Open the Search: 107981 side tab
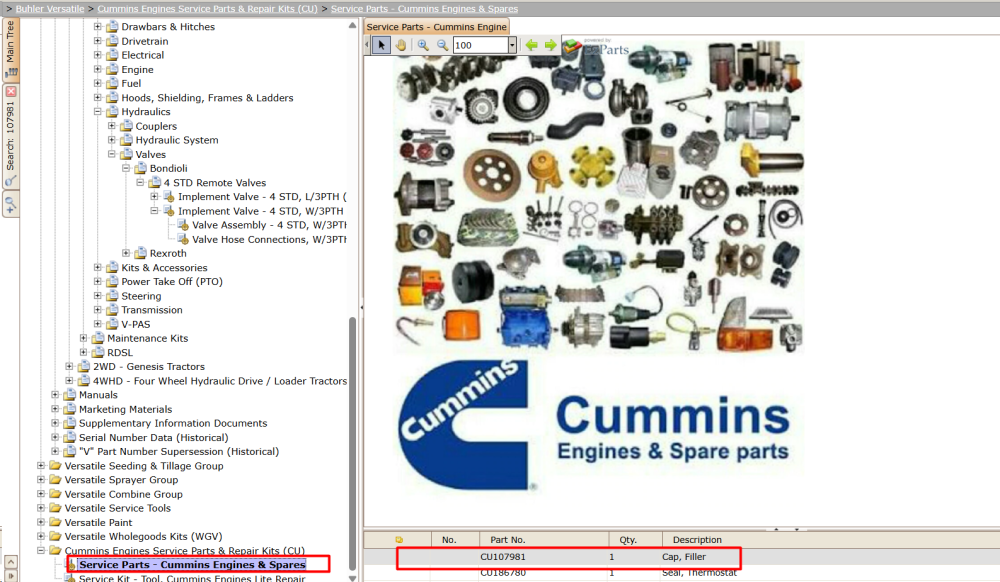 [11, 136]
